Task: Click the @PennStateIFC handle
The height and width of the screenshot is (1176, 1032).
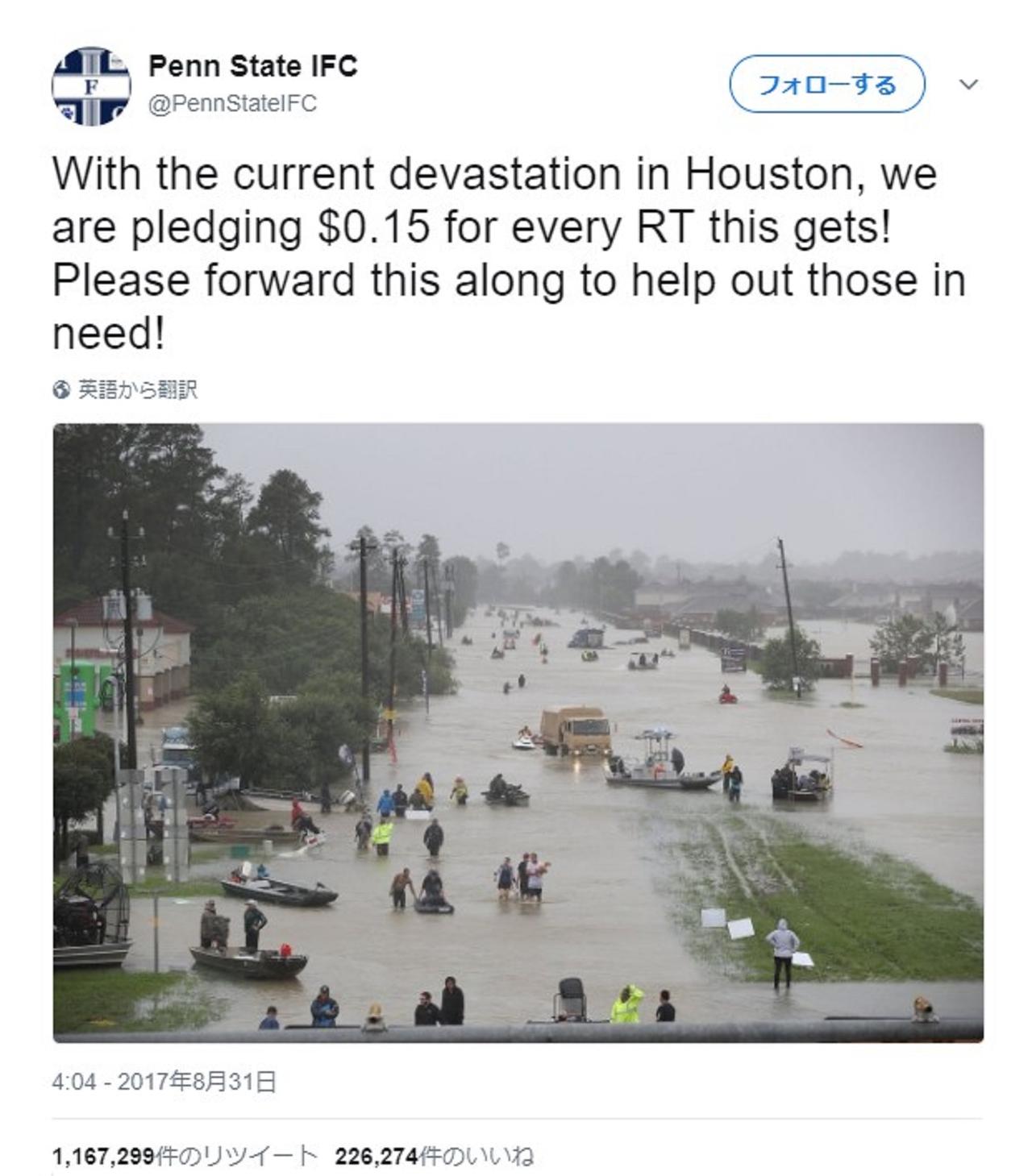Action: tap(233, 104)
